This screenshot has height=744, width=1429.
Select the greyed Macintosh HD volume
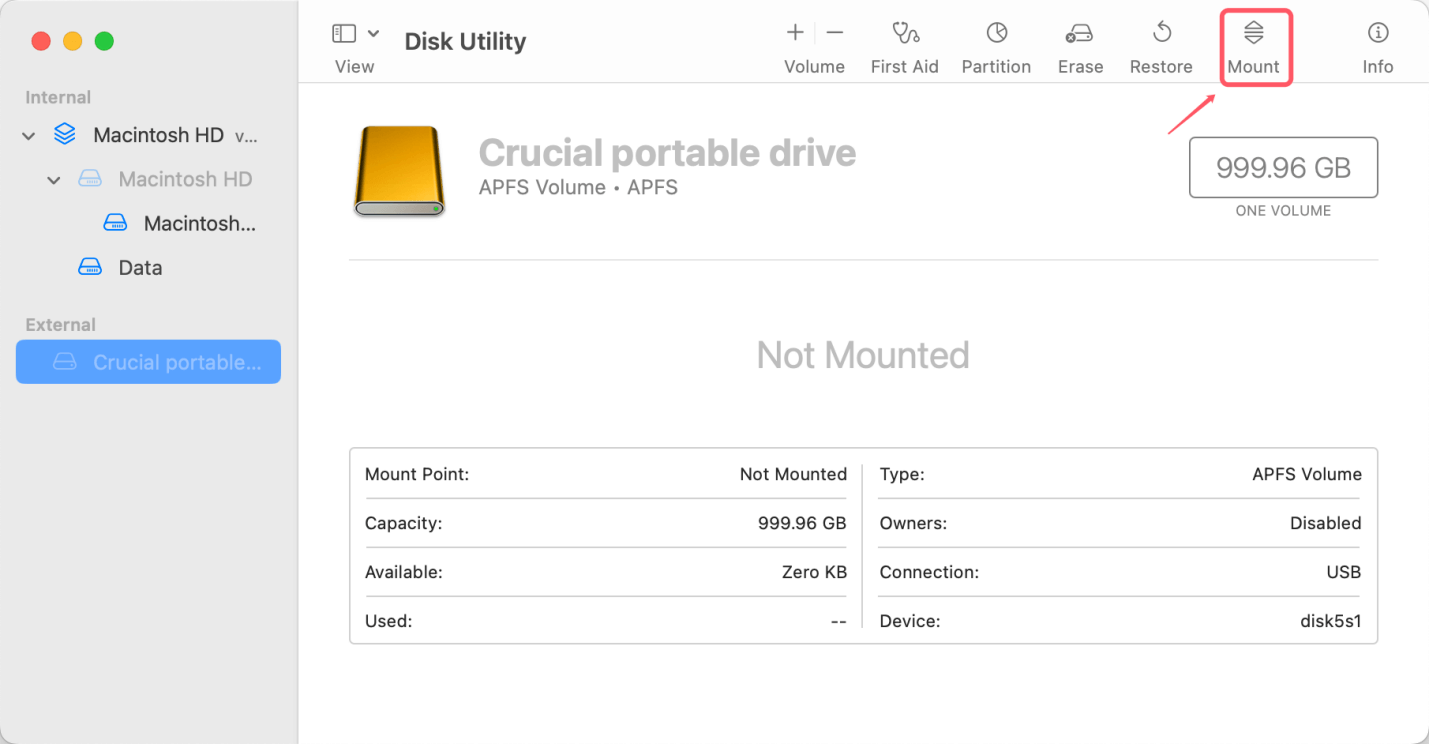187,179
